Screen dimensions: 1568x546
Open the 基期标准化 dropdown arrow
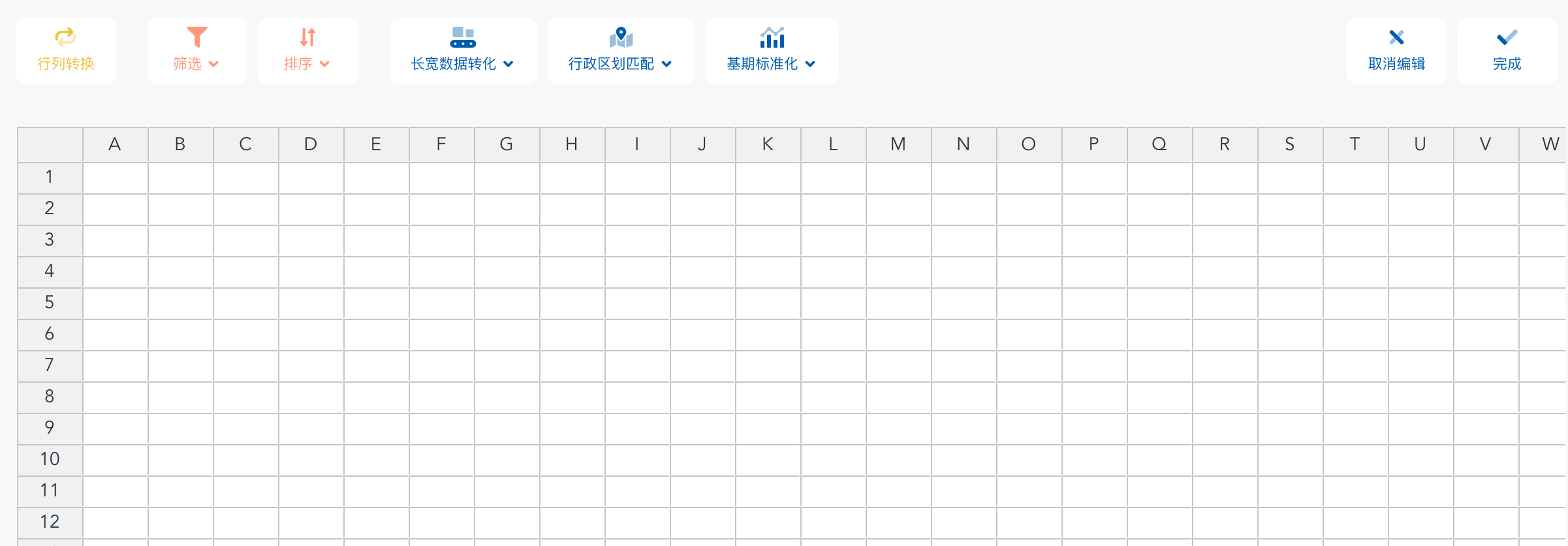coord(810,64)
